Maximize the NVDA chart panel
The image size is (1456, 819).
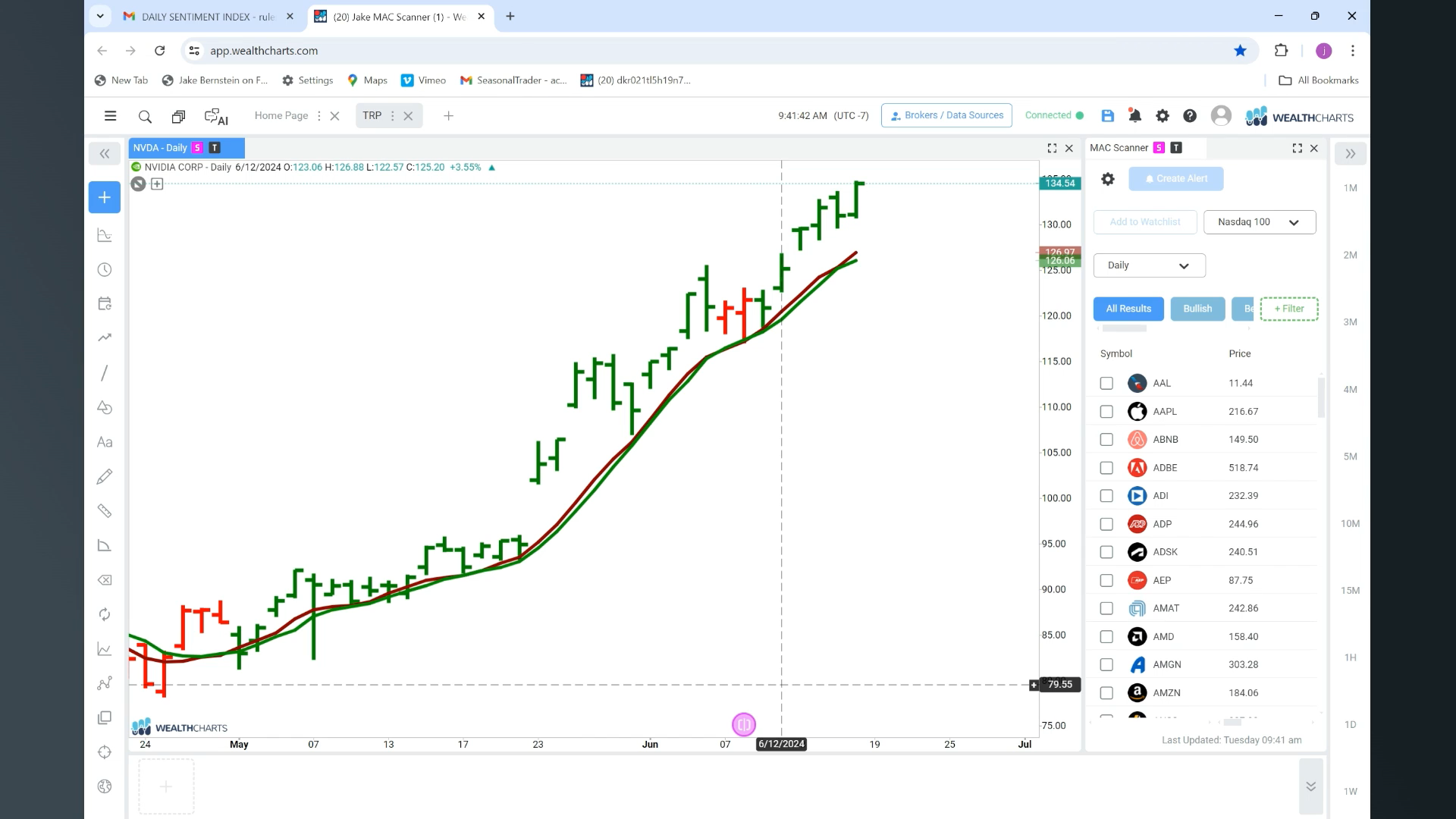point(1052,149)
